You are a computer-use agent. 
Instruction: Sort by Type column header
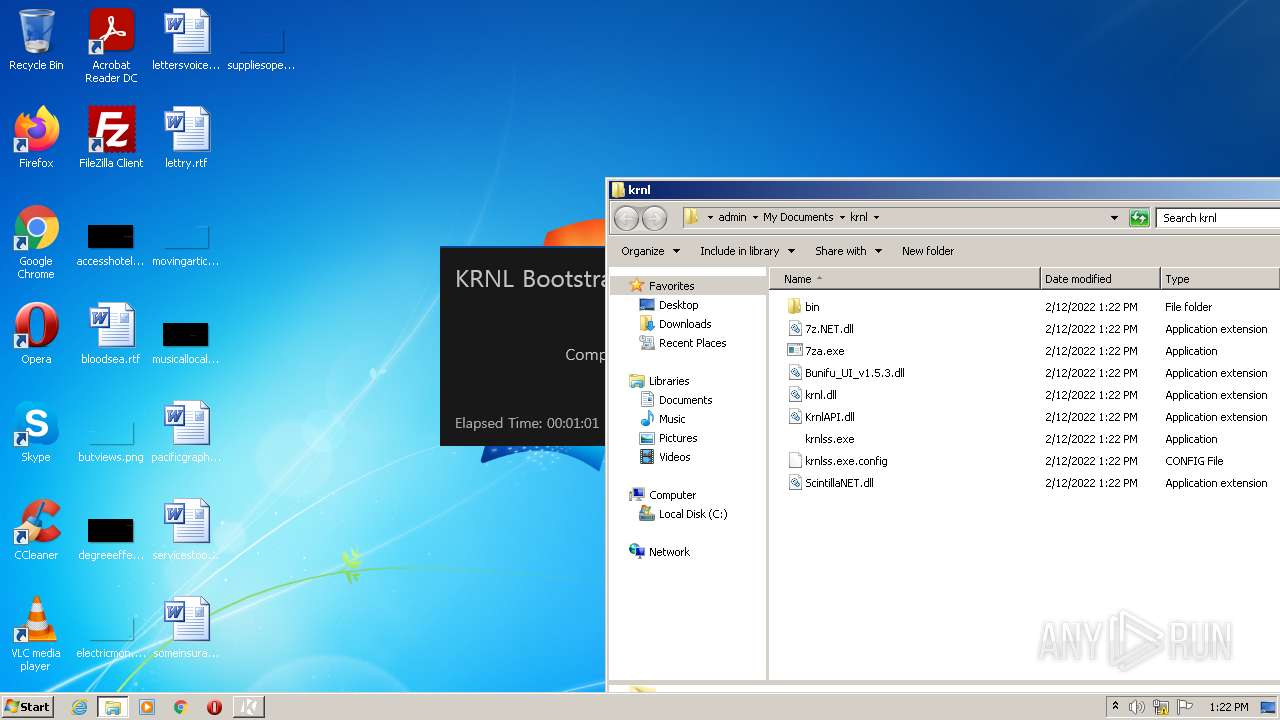[1220, 279]
